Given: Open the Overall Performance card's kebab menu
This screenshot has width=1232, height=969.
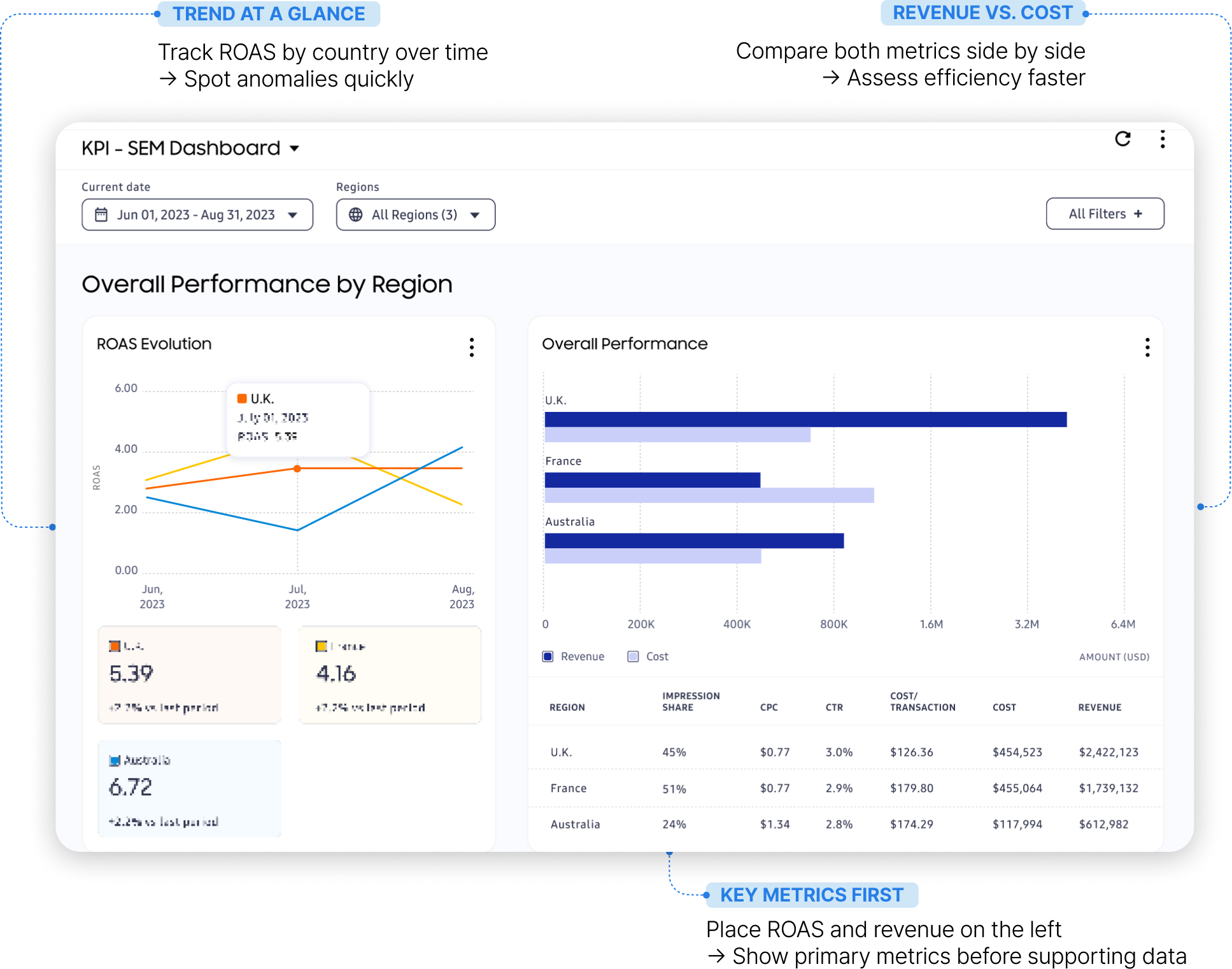Looking at the screenshot, I should [x=1147, y=347].
